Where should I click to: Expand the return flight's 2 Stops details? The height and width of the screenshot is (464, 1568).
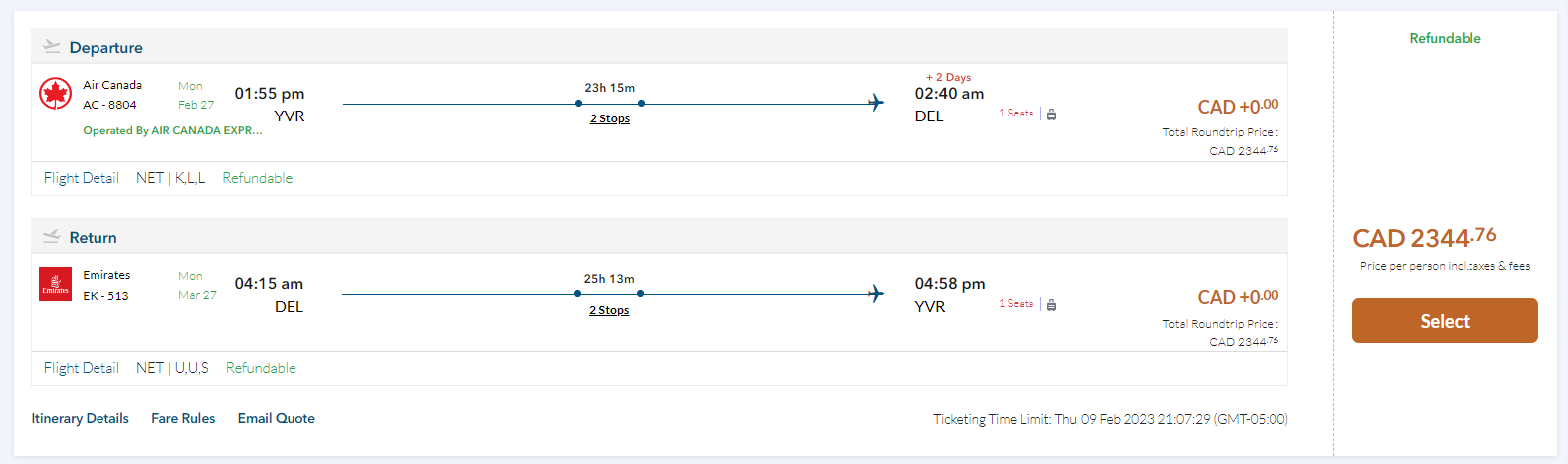(x=609, y=310)
